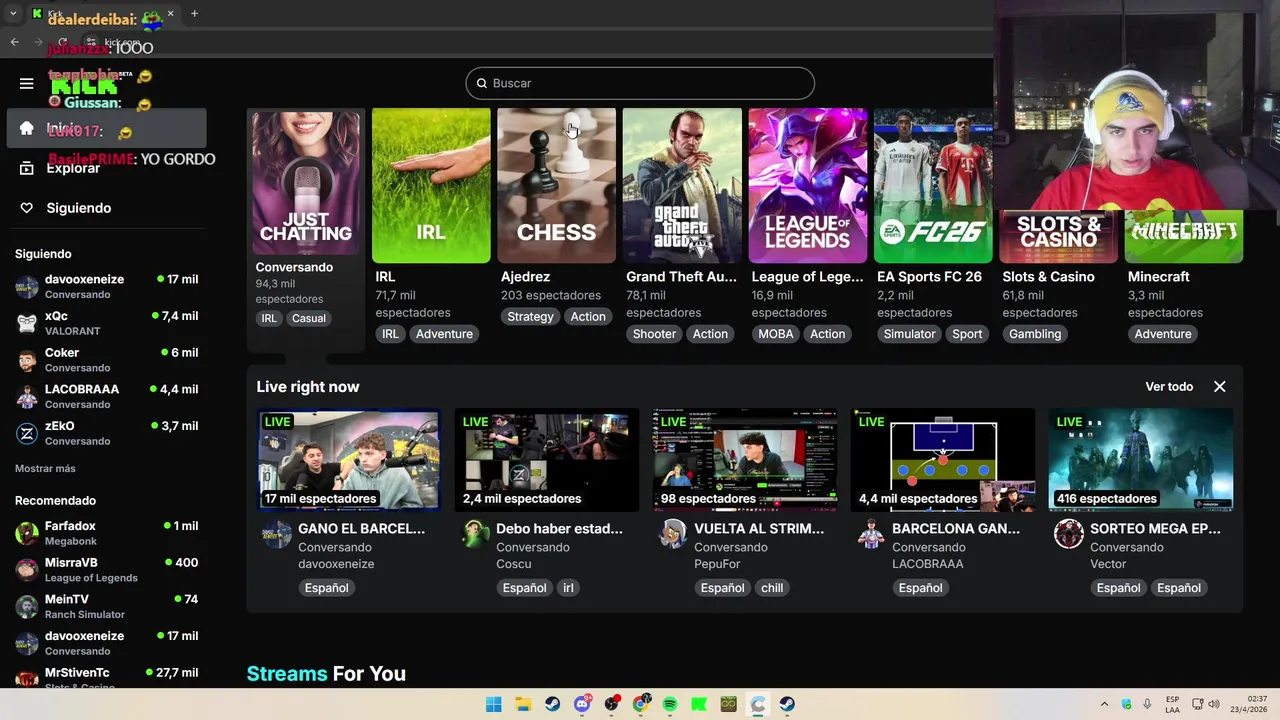Open live stream with 416 espectadores
The width and height of the screenshot is (1280, 720).
[1141, 460]
